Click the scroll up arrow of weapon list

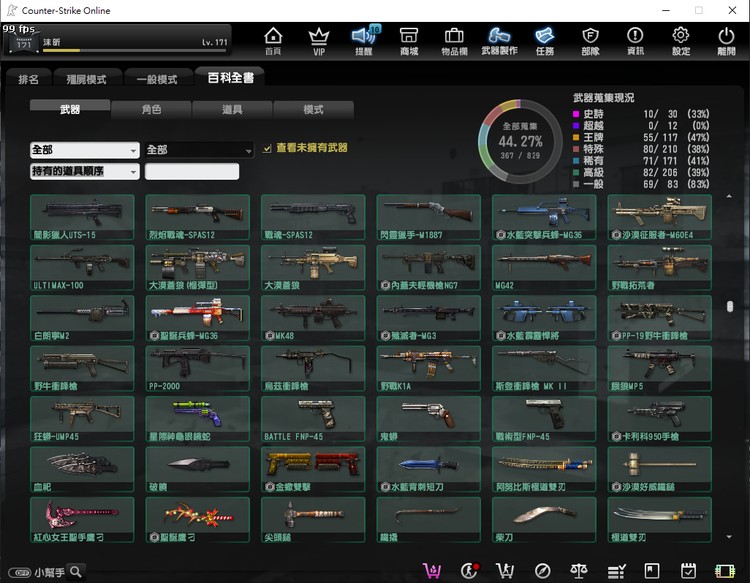coord(729,196)
